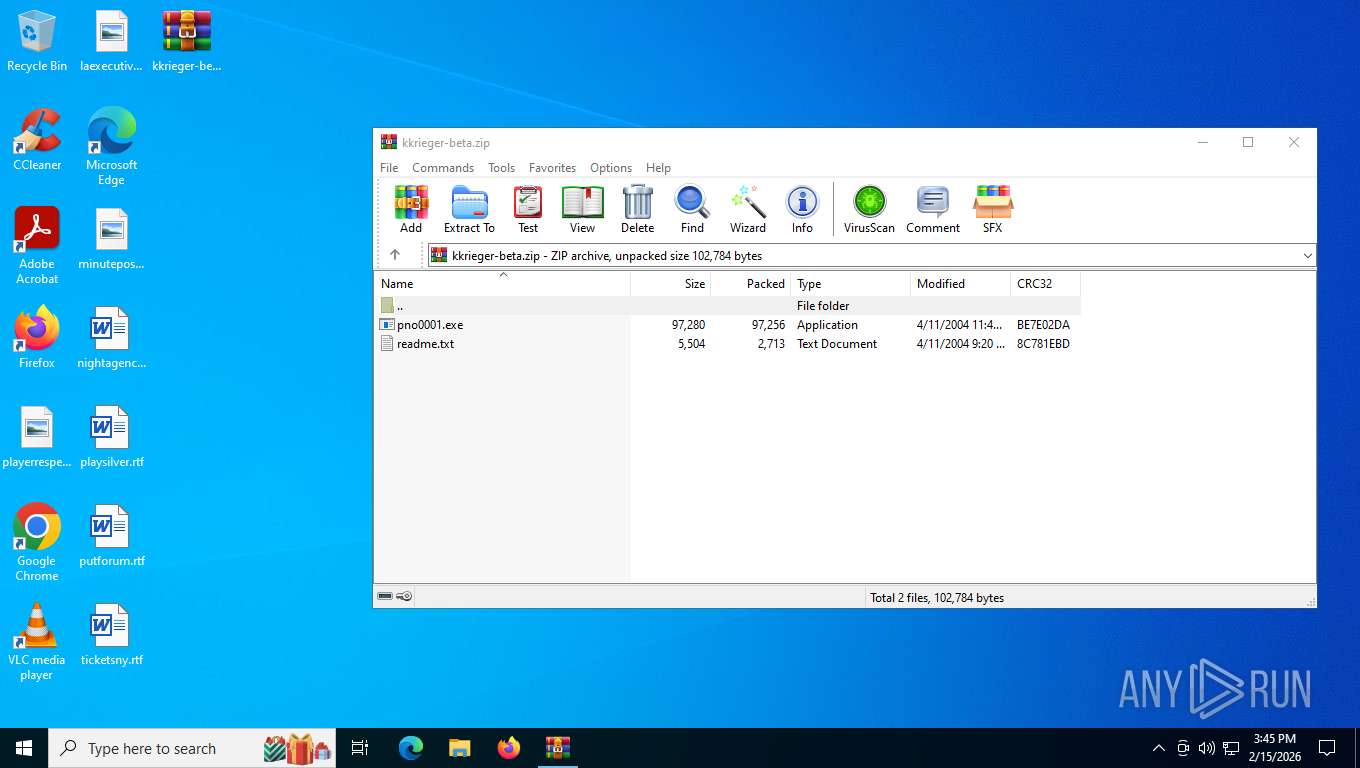Click status text 'Total 2 files, 102,784 bytes'
Viewport: 1360px width, 768px height.
(x=937, y=598)
